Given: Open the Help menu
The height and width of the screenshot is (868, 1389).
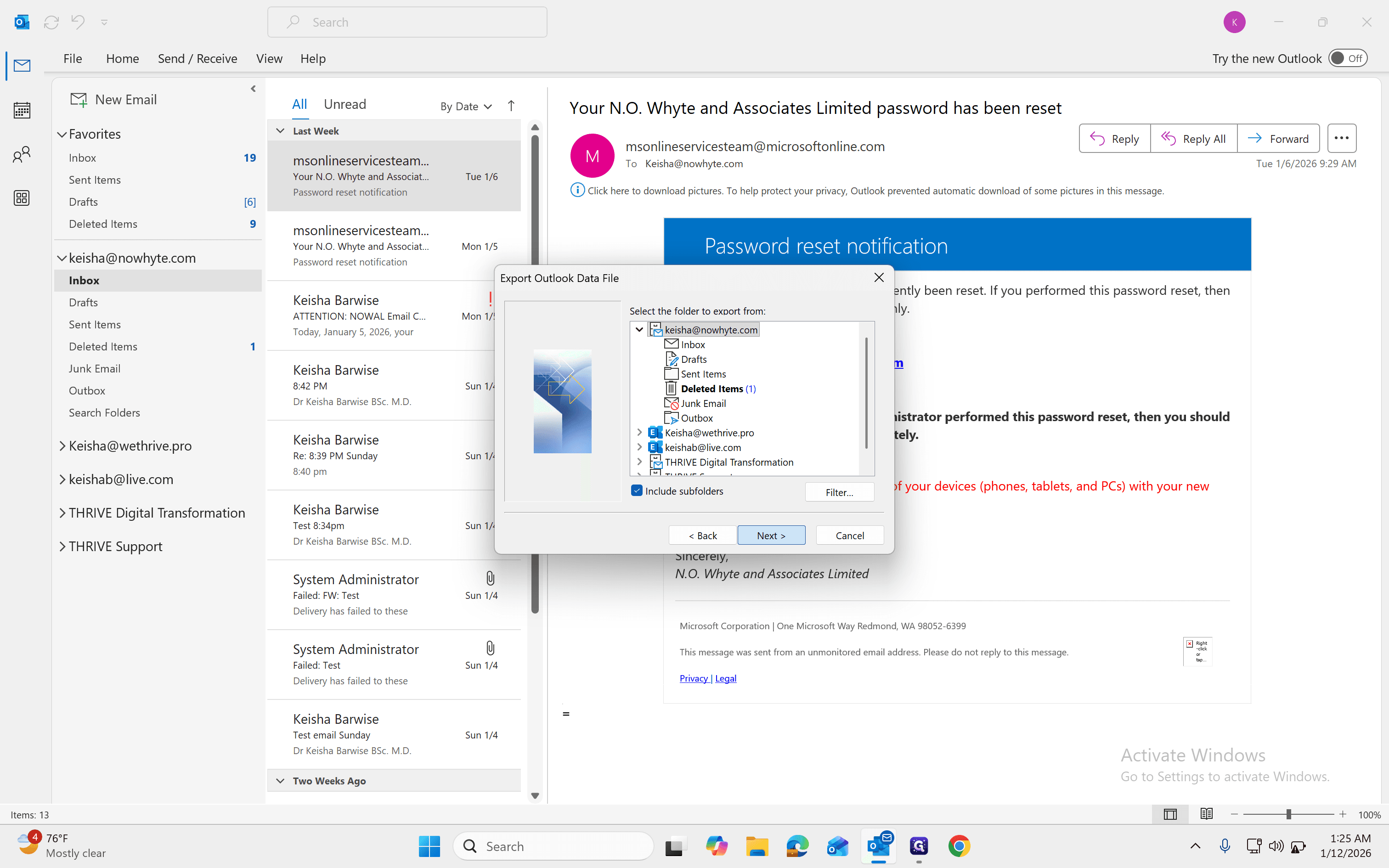Looking at the screenshot, I should 313,59.
